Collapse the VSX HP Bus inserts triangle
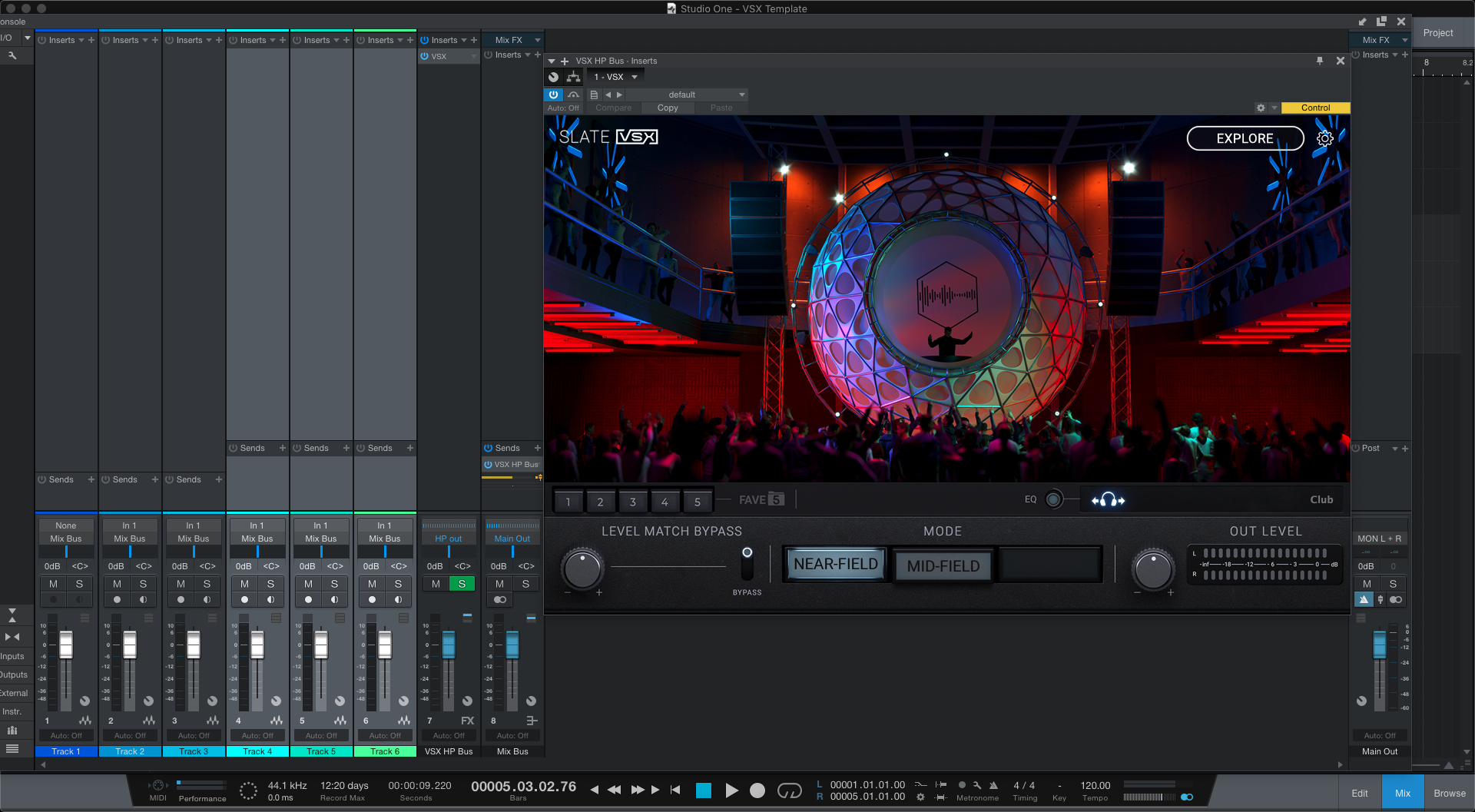 pyautogui.click(x=552, y=61)
